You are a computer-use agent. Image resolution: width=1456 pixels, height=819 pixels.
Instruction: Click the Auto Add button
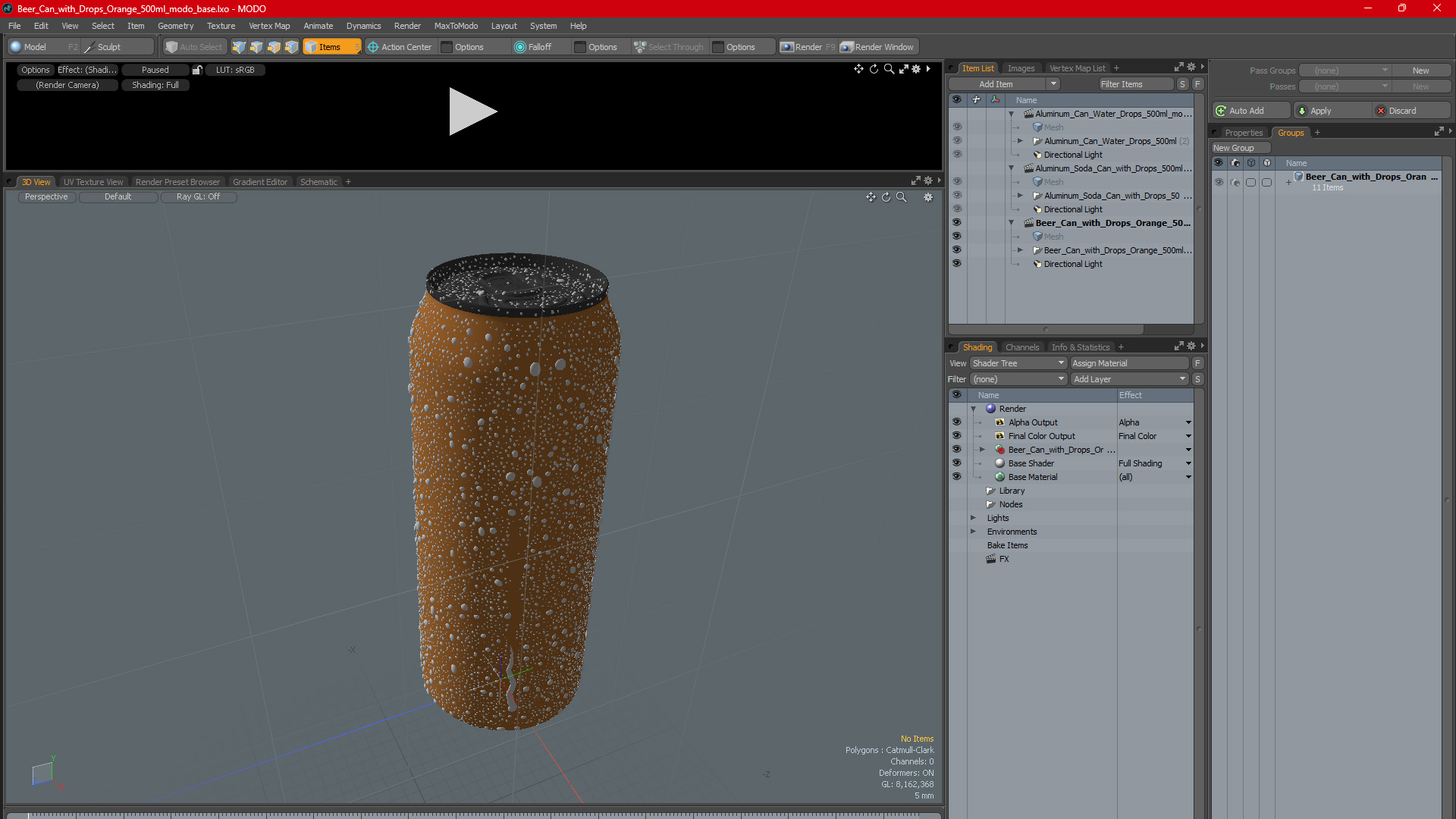coord(1250,111)
